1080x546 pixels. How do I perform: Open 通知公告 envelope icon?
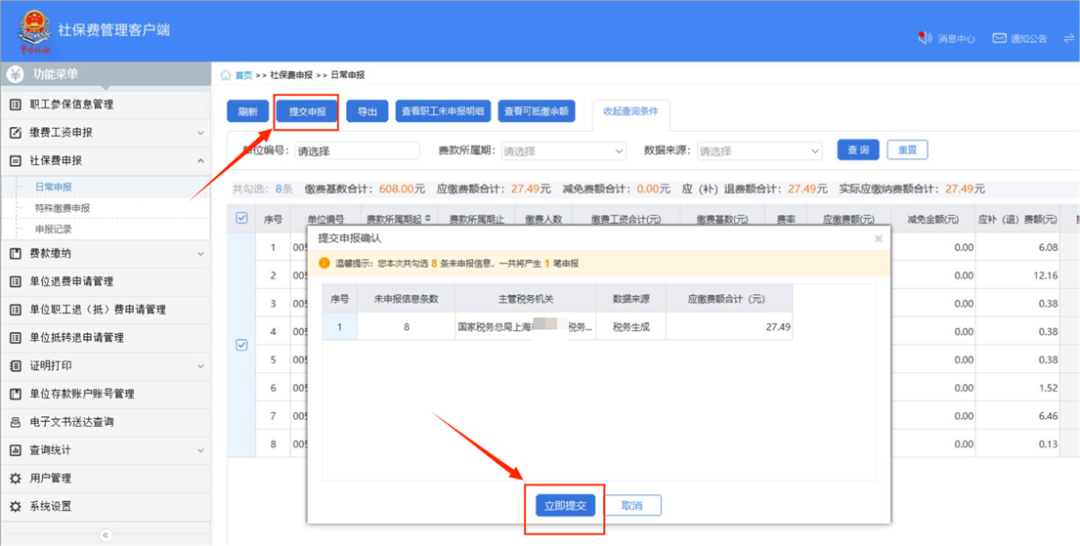pyautogui.click(x=999, y=38)
